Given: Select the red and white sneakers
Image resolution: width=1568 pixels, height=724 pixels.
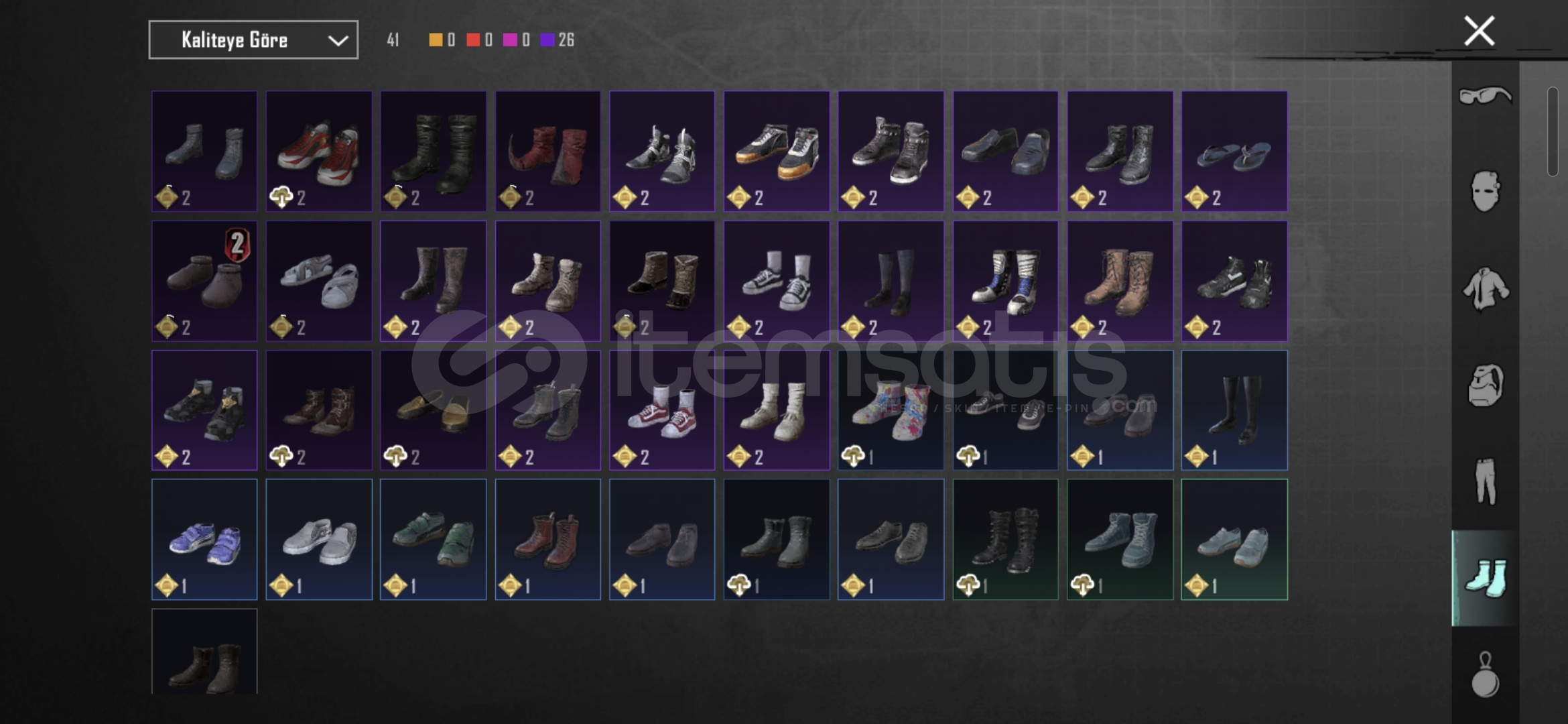Looking at the screenshot, I should [x=319, y=152].
